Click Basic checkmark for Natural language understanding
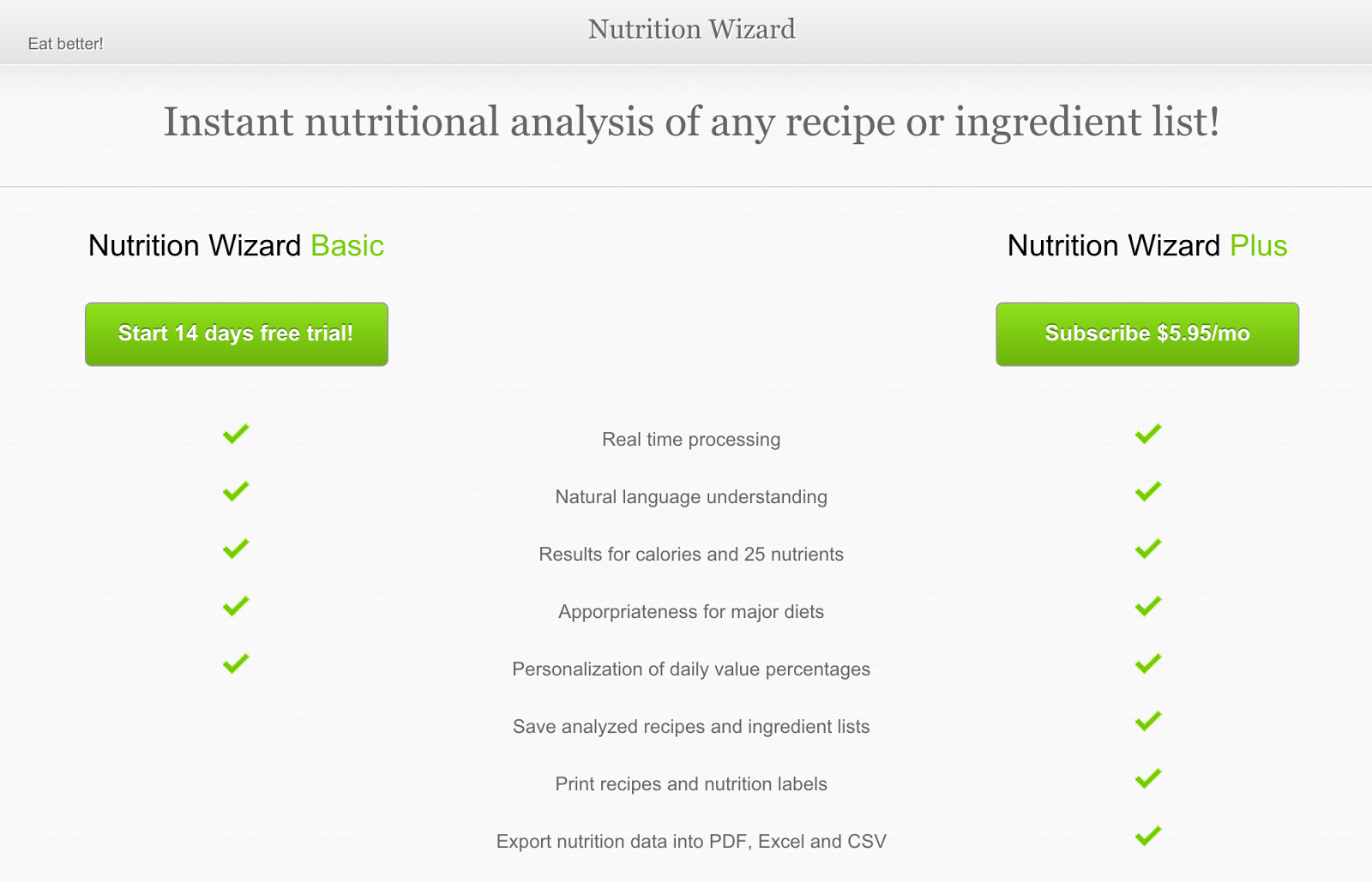Image resolution: width=1372 pixels, height=882 pixels. tap(236, 491)
